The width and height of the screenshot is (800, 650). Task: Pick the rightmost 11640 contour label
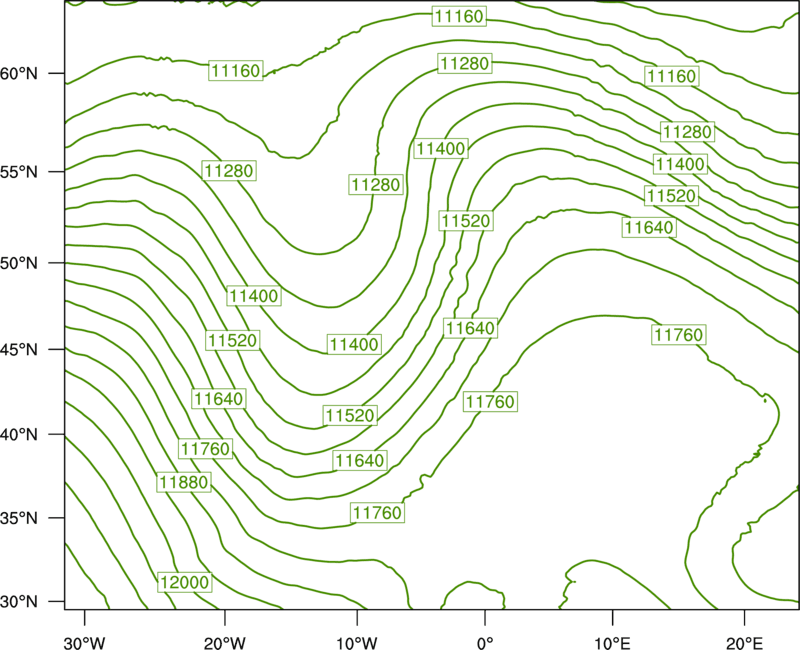point(649,228)
